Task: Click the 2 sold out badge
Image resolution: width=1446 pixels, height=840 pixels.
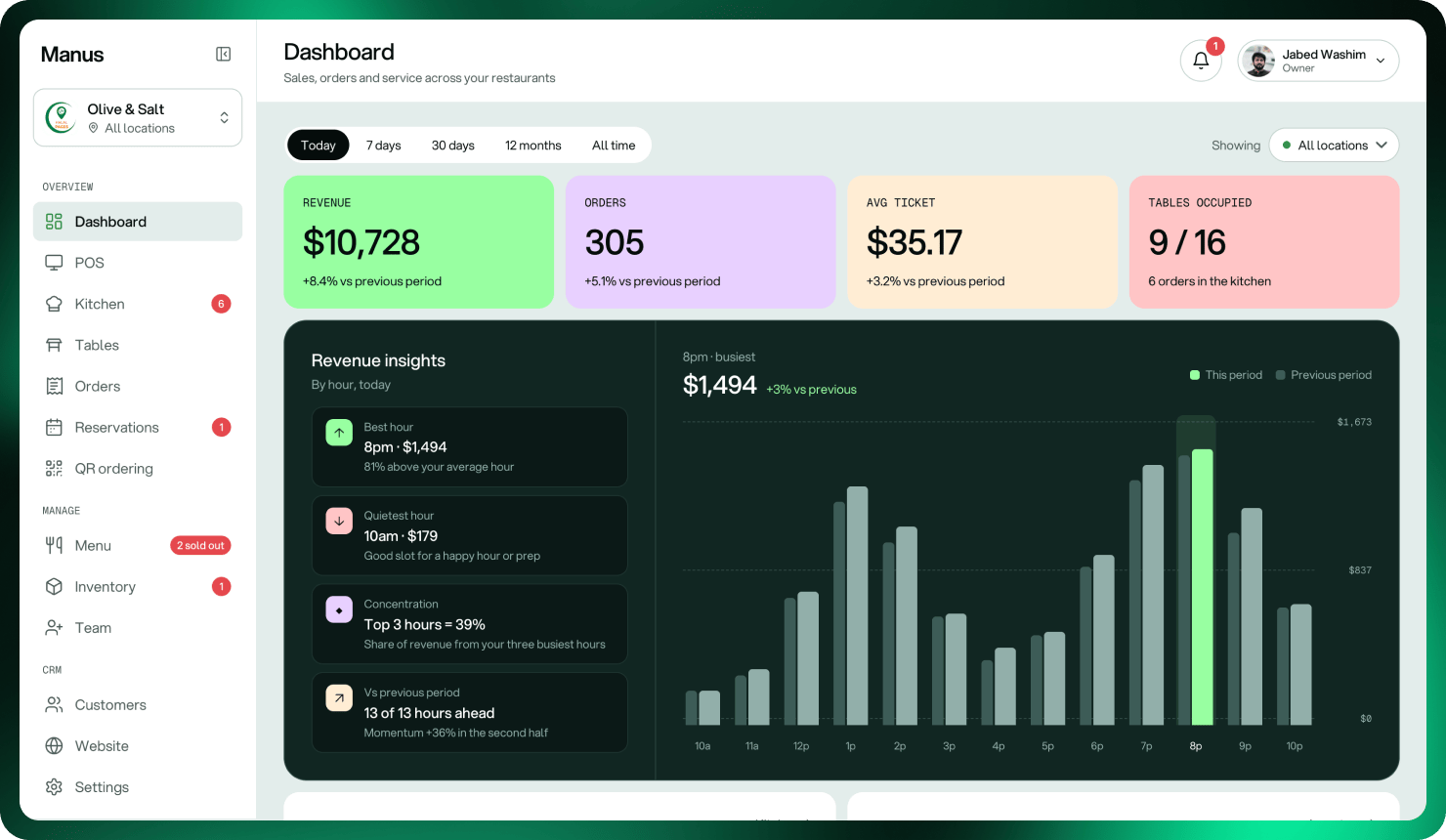Action: (x=200, y=545)
